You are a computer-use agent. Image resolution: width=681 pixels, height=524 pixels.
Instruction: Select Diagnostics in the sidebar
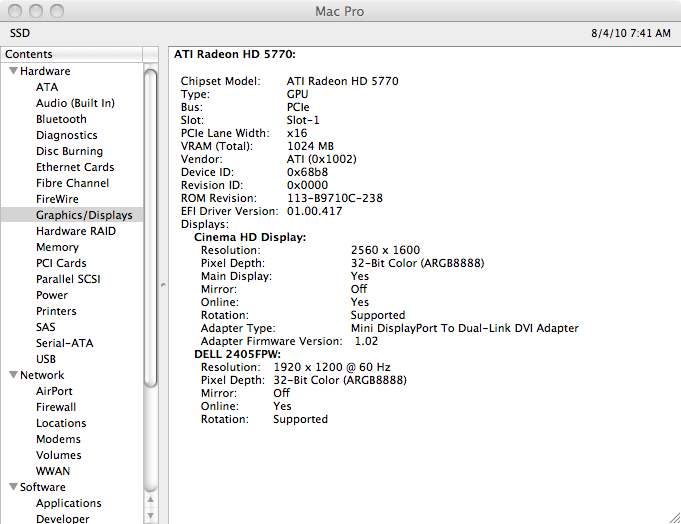[x=66, y=135]
